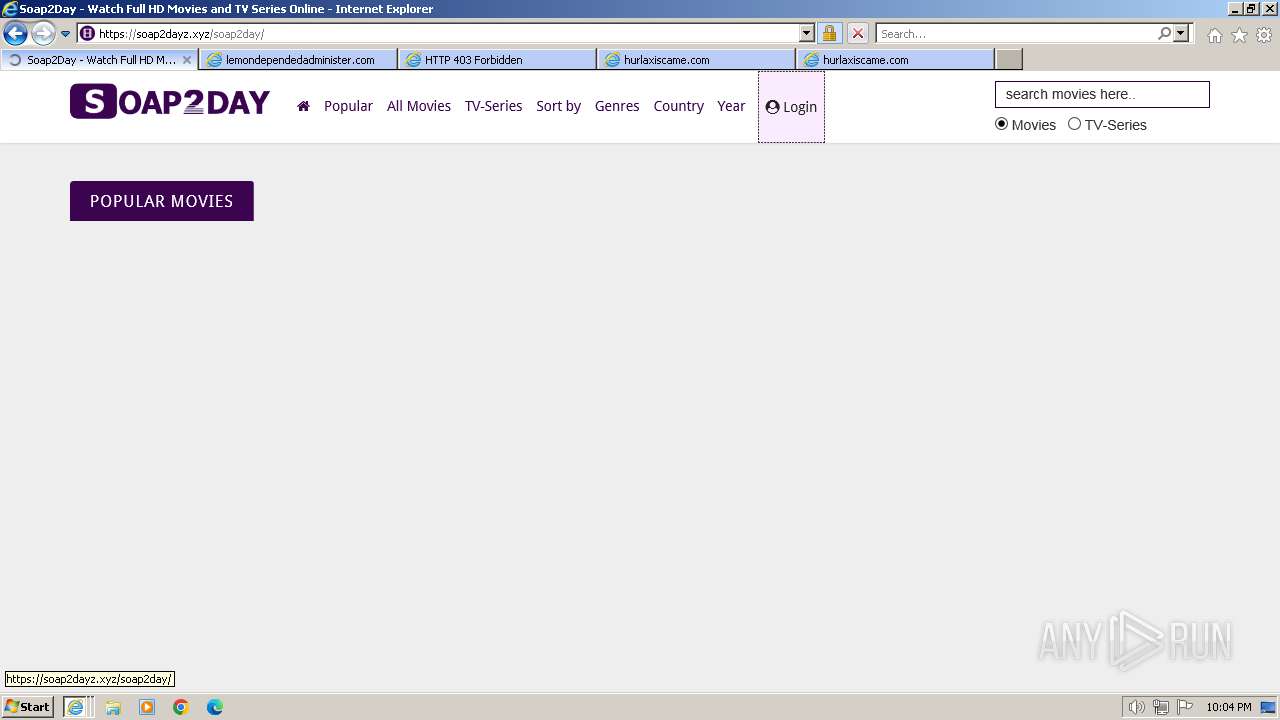1280x720 pixels.
Task: Open the Windows Start menu
Action: click(x=27, y=707)
